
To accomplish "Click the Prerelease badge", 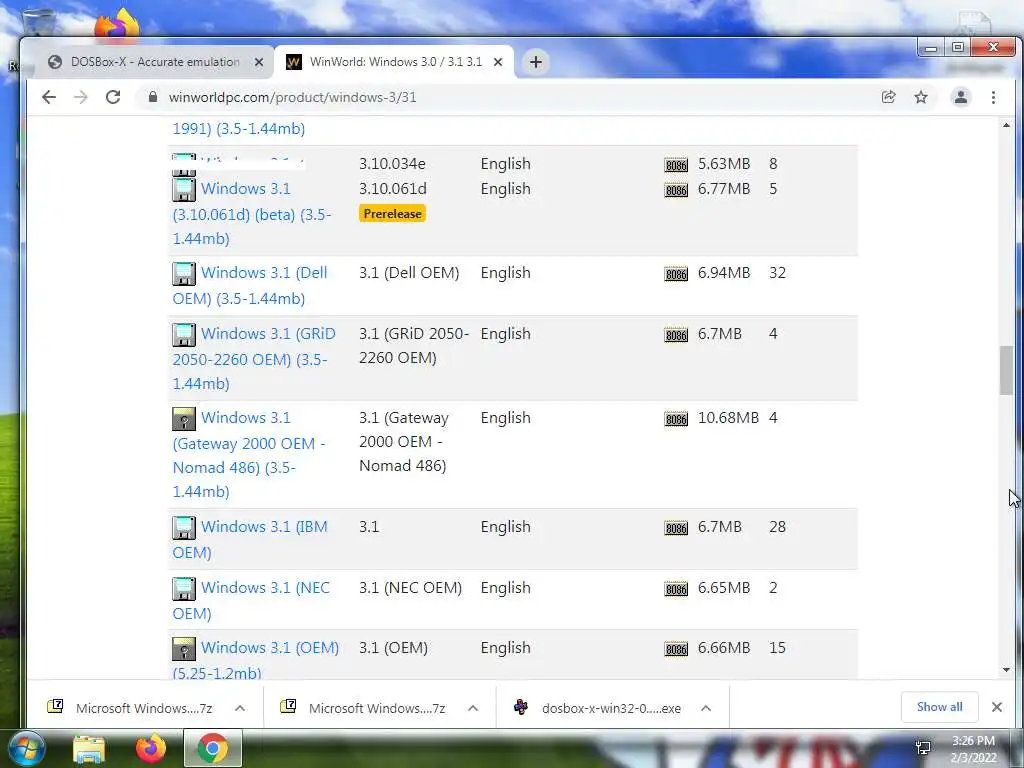I will click(x=392, y=214).
